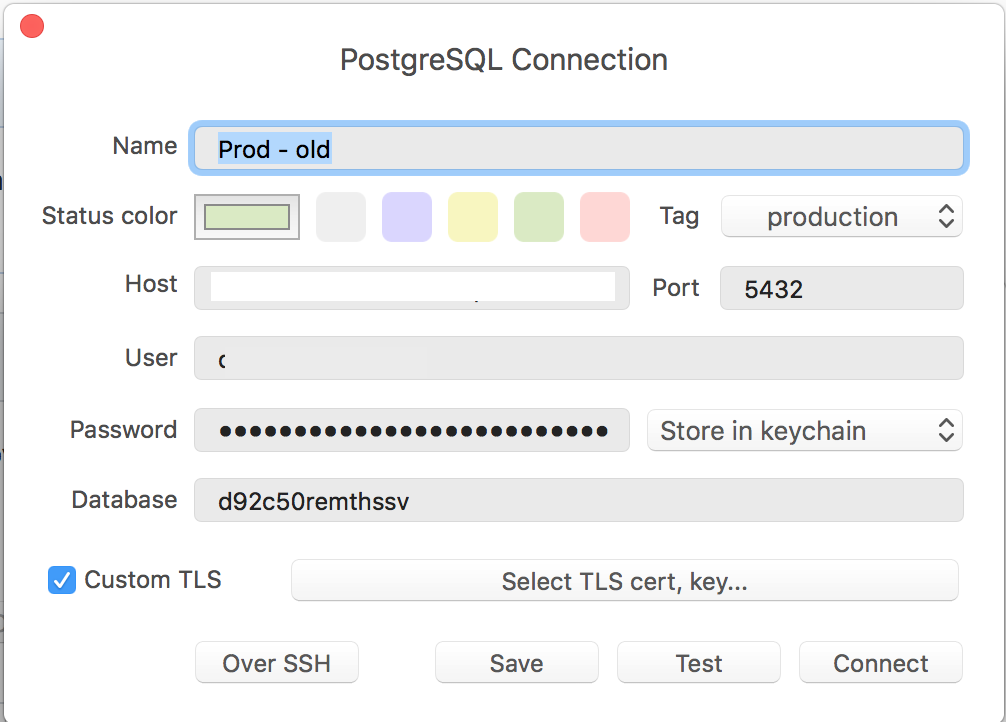Save the connection settings
This screenshot has width=1006, height=722.
tap(516, 662)
